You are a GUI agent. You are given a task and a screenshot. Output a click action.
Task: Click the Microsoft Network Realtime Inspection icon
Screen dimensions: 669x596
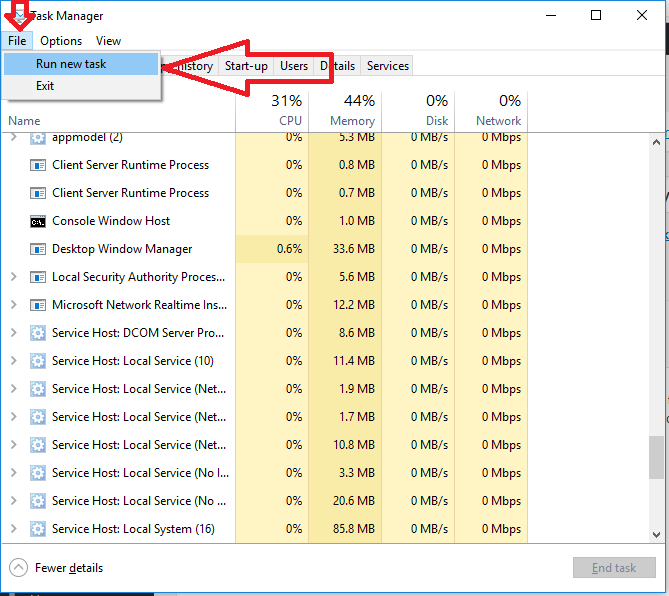coord(38,305)
